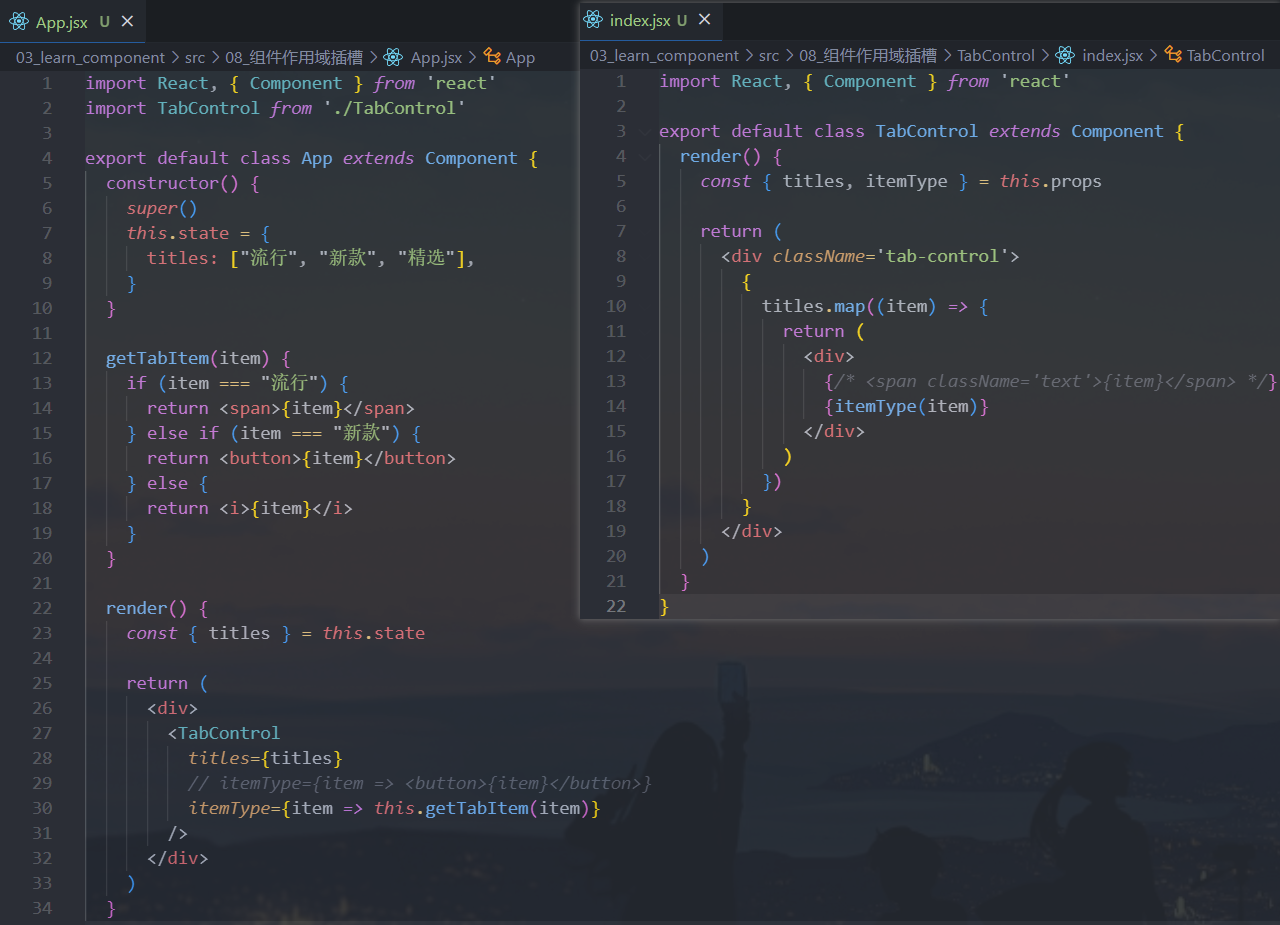This screenshot has height=925, width=1280.
Task: Click line number 12 in App.jsx gutter
Action: tap(42, 358)
